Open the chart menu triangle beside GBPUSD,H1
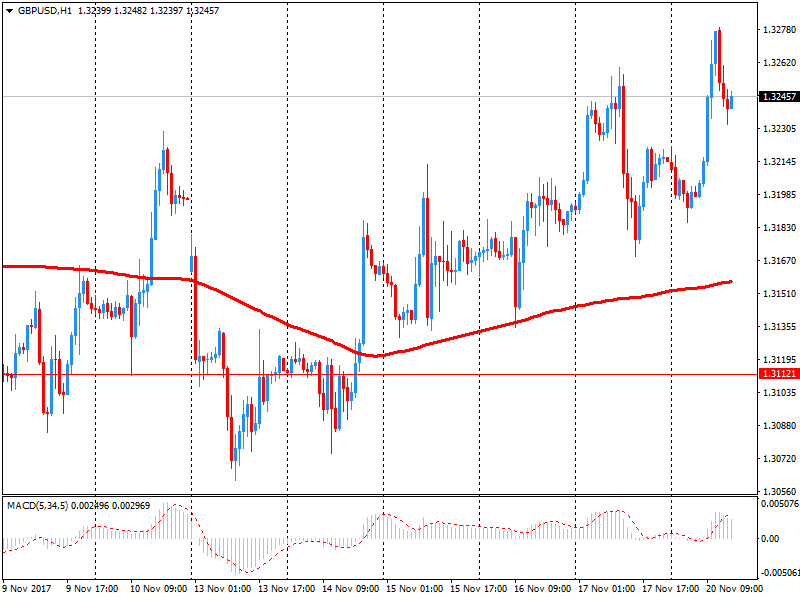This screenshot has width=800, height=600. [10, 11]
